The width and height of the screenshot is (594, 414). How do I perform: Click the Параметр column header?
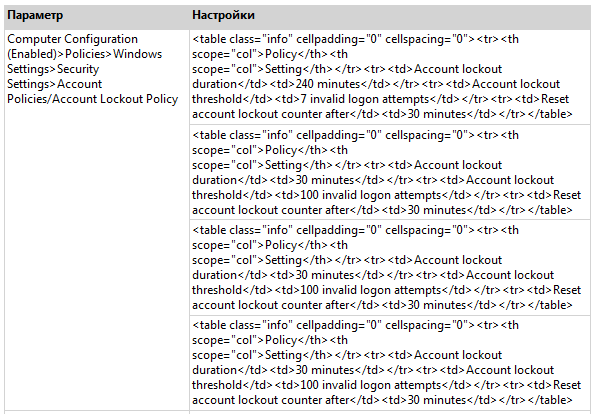(x=97, y=16)
